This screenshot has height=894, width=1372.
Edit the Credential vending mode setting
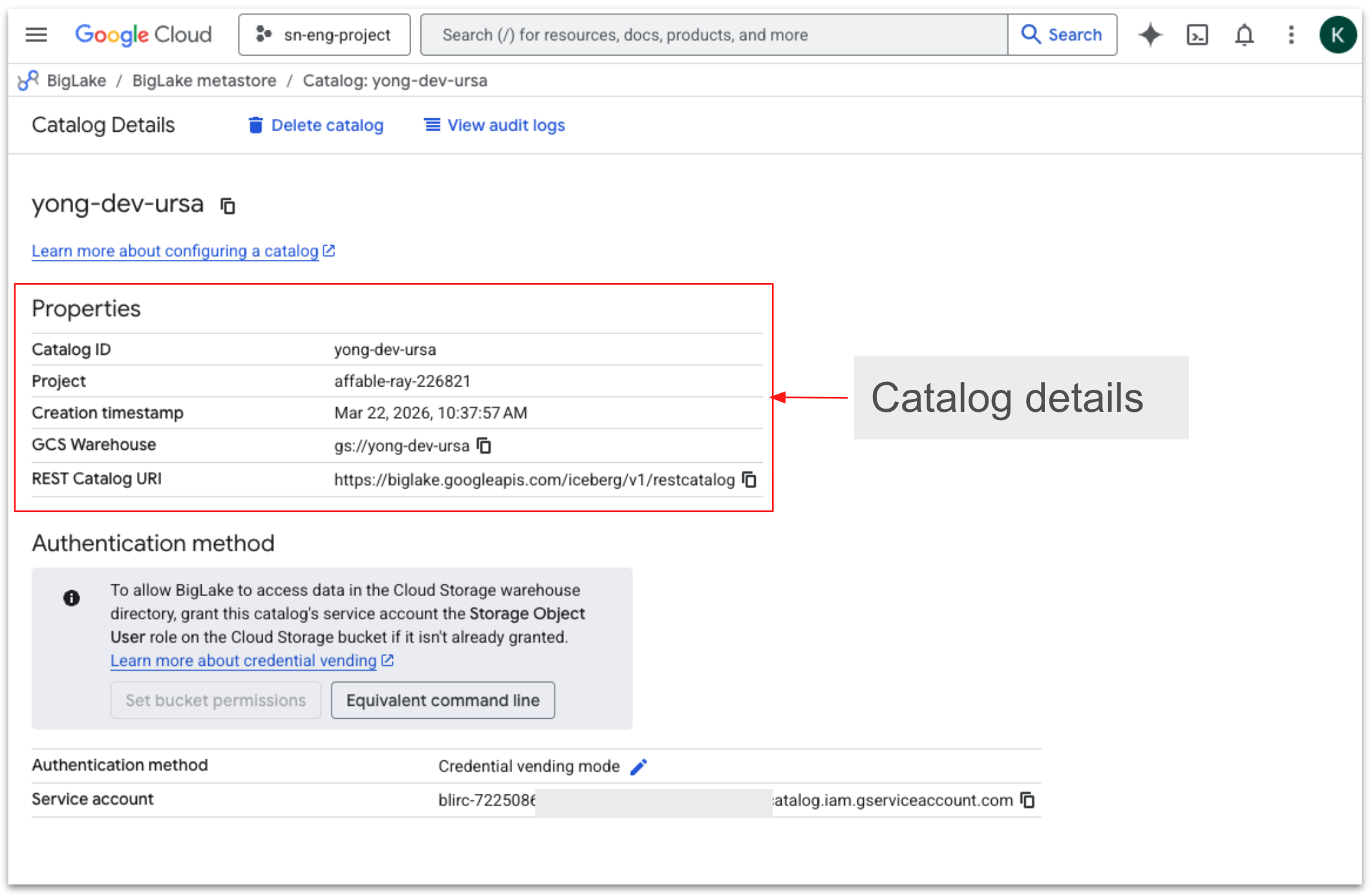point(638,767)
